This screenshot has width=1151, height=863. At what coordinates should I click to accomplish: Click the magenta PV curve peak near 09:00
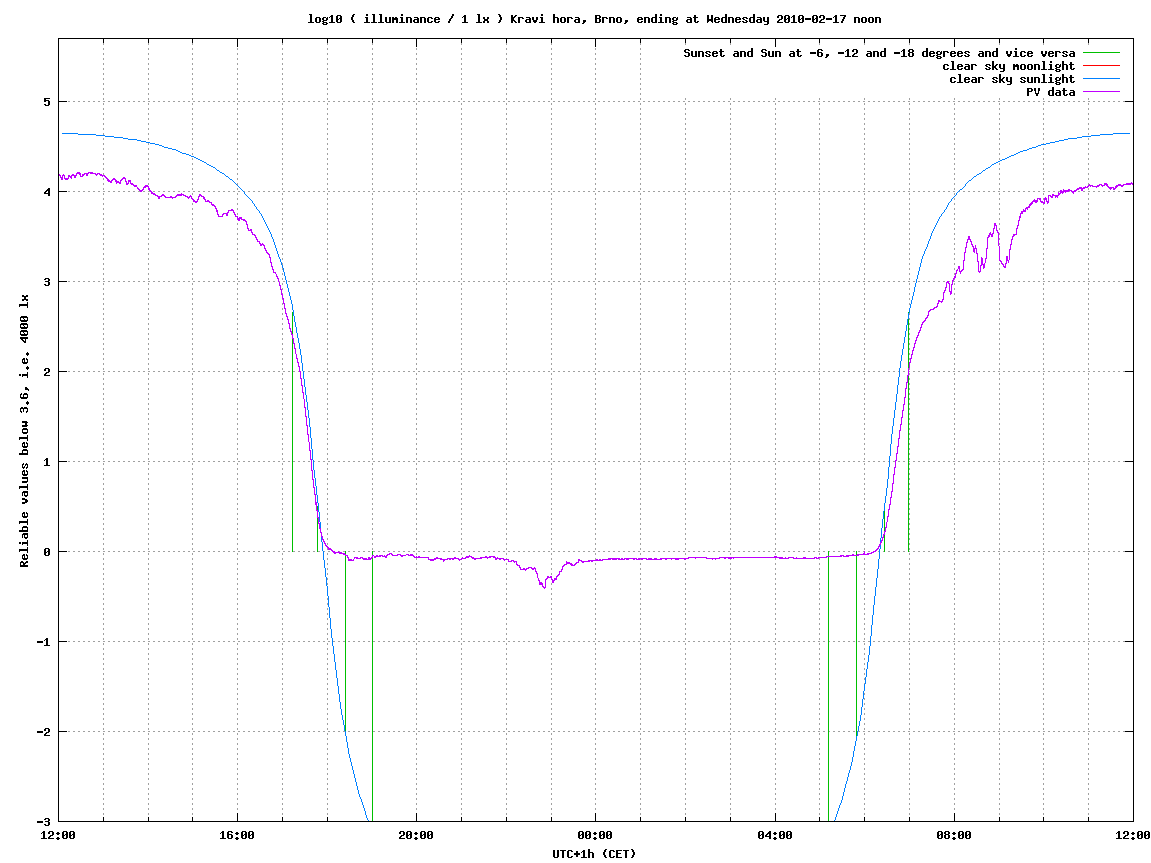(x=995, y=225)
